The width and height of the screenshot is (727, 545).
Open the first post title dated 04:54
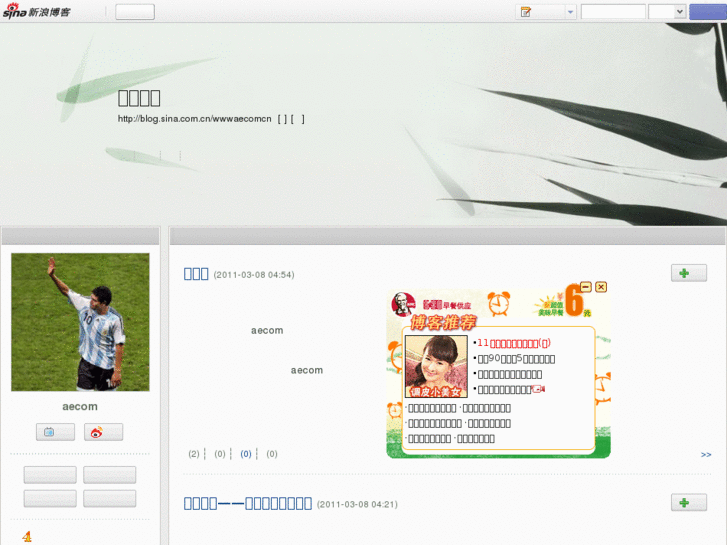pos(196,274)
